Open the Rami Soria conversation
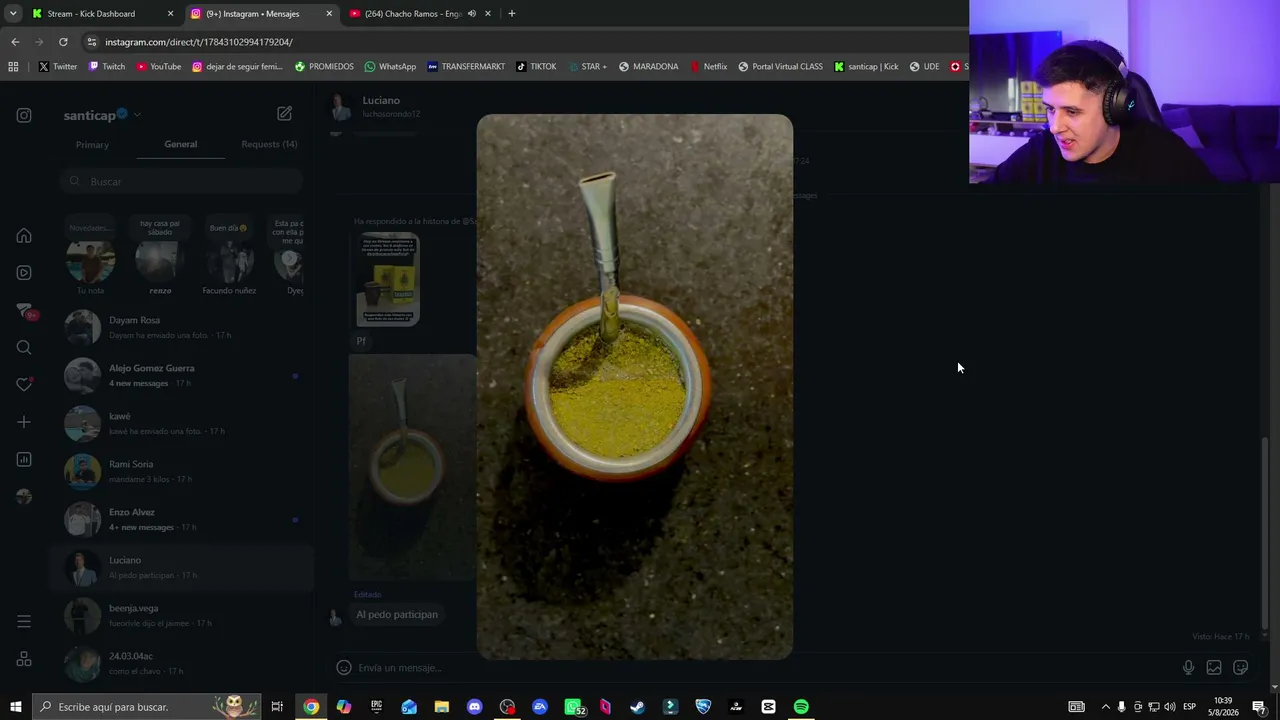 (181, 471)
